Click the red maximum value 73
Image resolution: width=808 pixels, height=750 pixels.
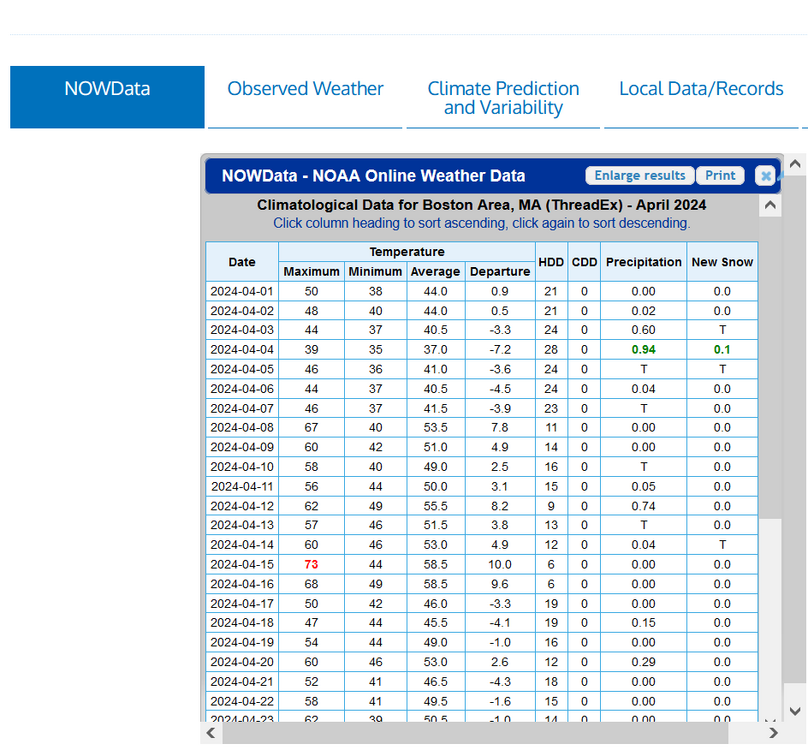[x=311, y=564]
